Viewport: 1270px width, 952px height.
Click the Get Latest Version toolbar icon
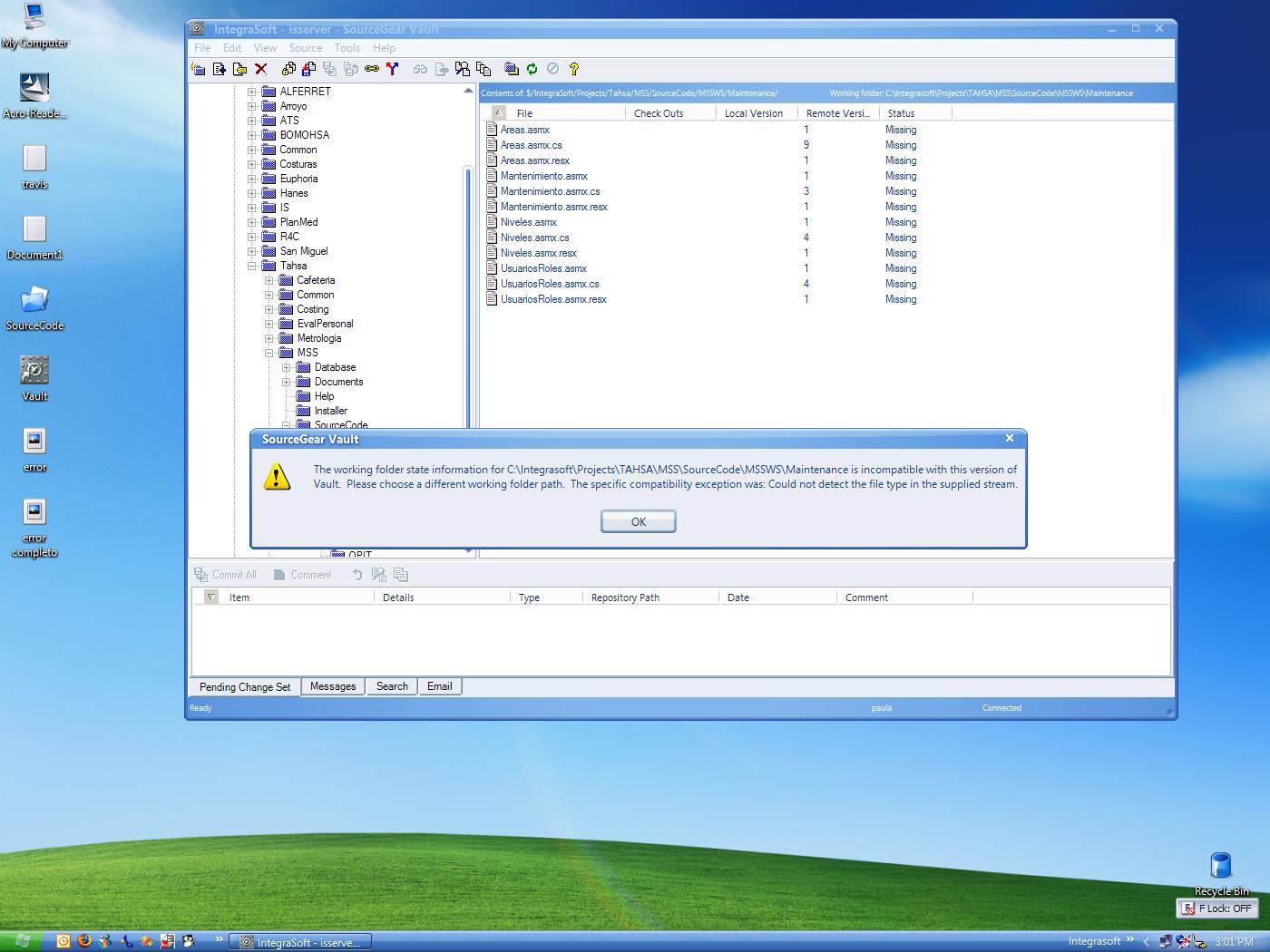pos(309,69)
